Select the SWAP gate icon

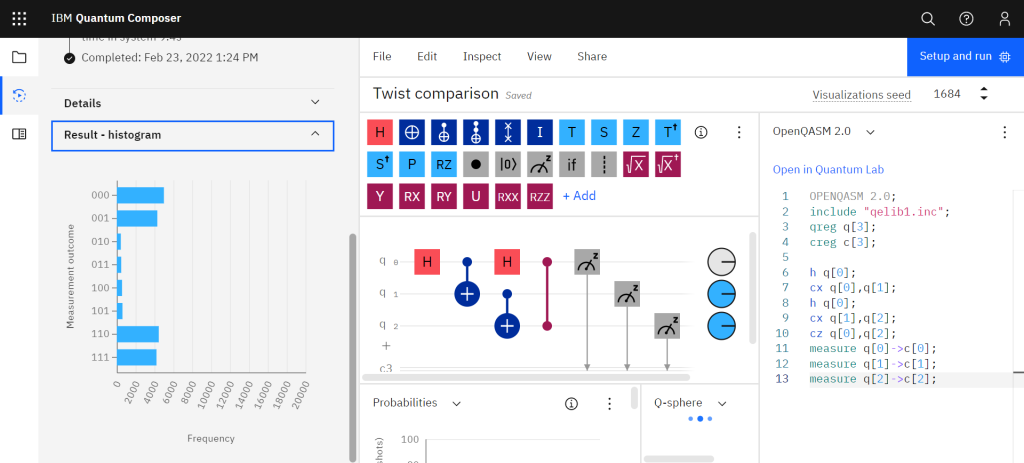click(x=508, y=131)
